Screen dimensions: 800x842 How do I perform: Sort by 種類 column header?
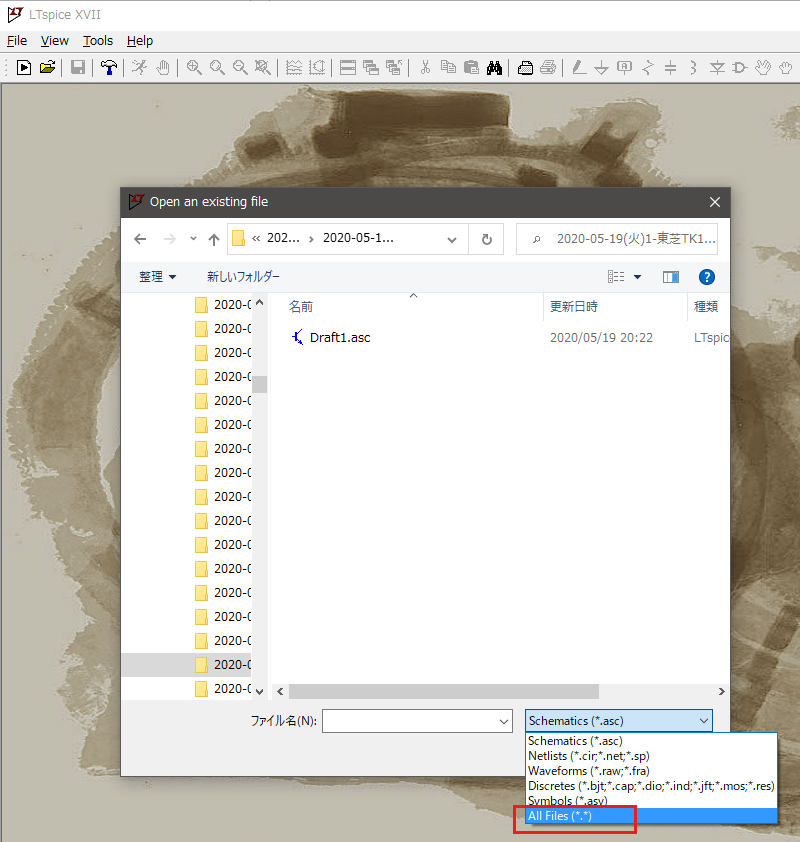(706, 307)
